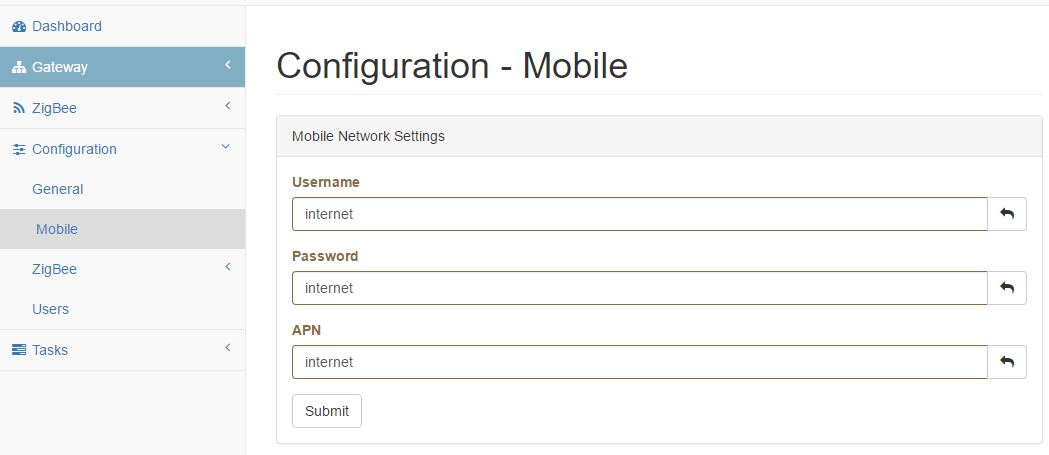
Task: Click into the Username input field
Action: (639, 214)
